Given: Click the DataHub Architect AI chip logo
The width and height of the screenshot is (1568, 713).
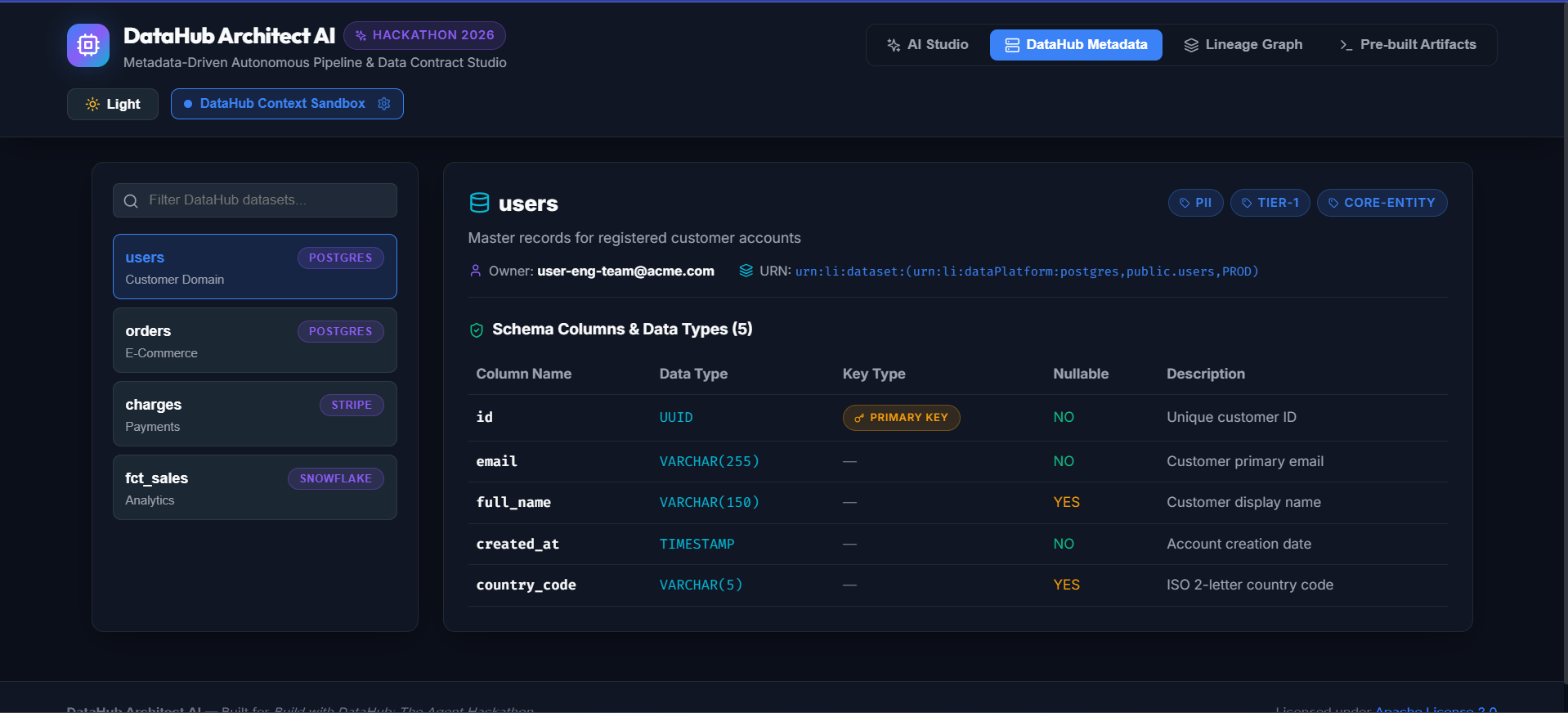Looking at the screenshot, I should 88,45.
